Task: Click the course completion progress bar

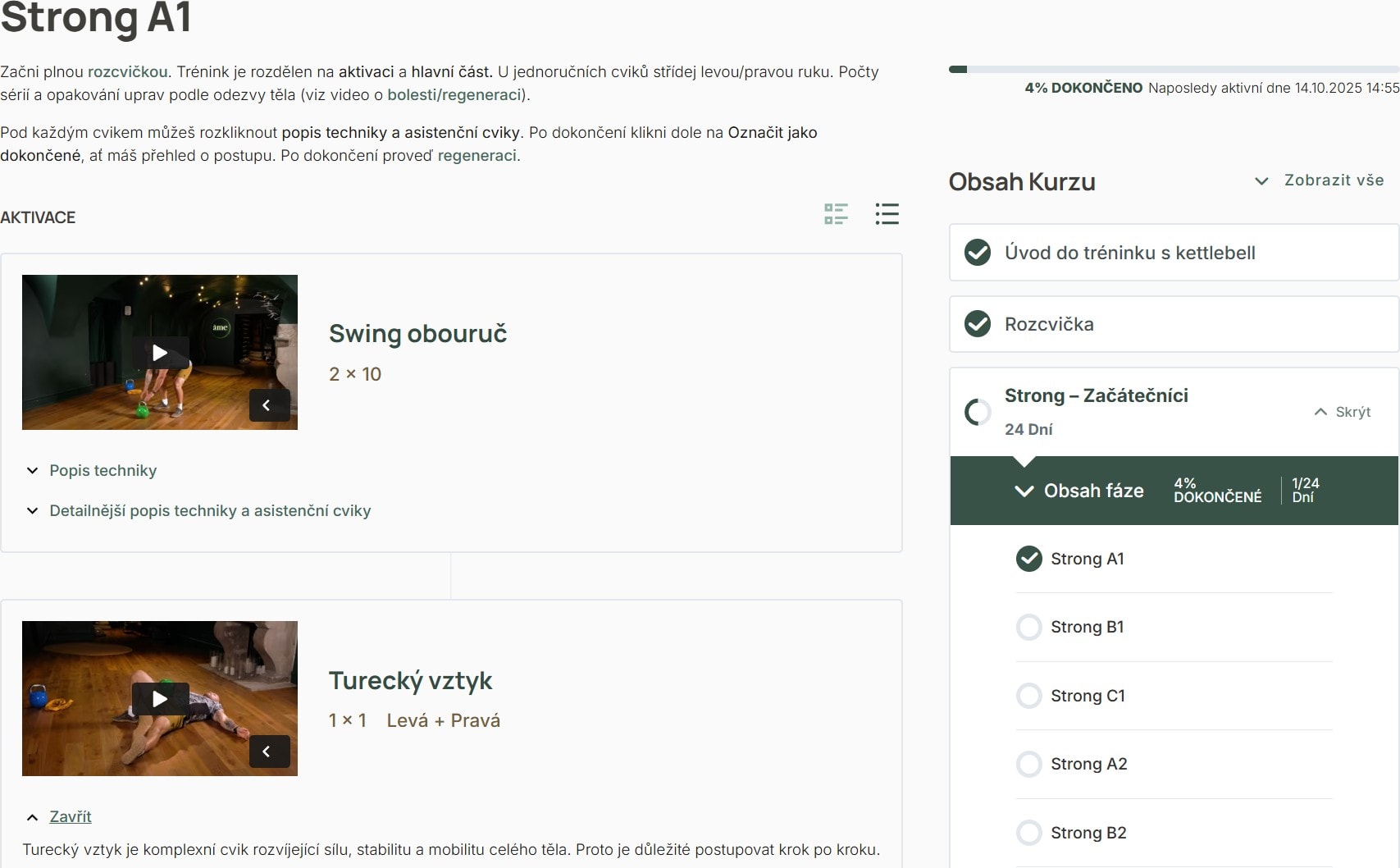Action: 1173,70
